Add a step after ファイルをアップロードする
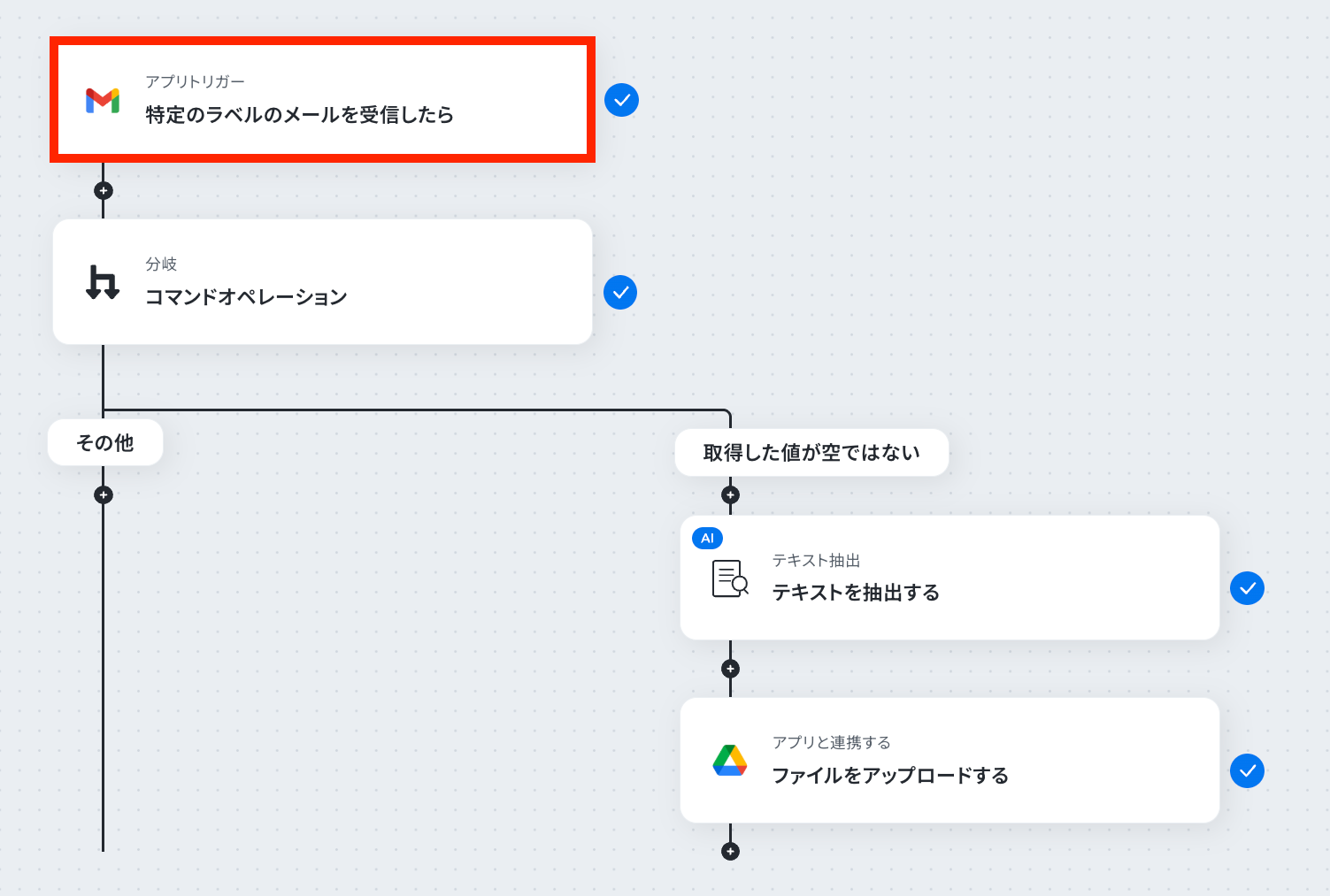 click(x=730, y=851)
